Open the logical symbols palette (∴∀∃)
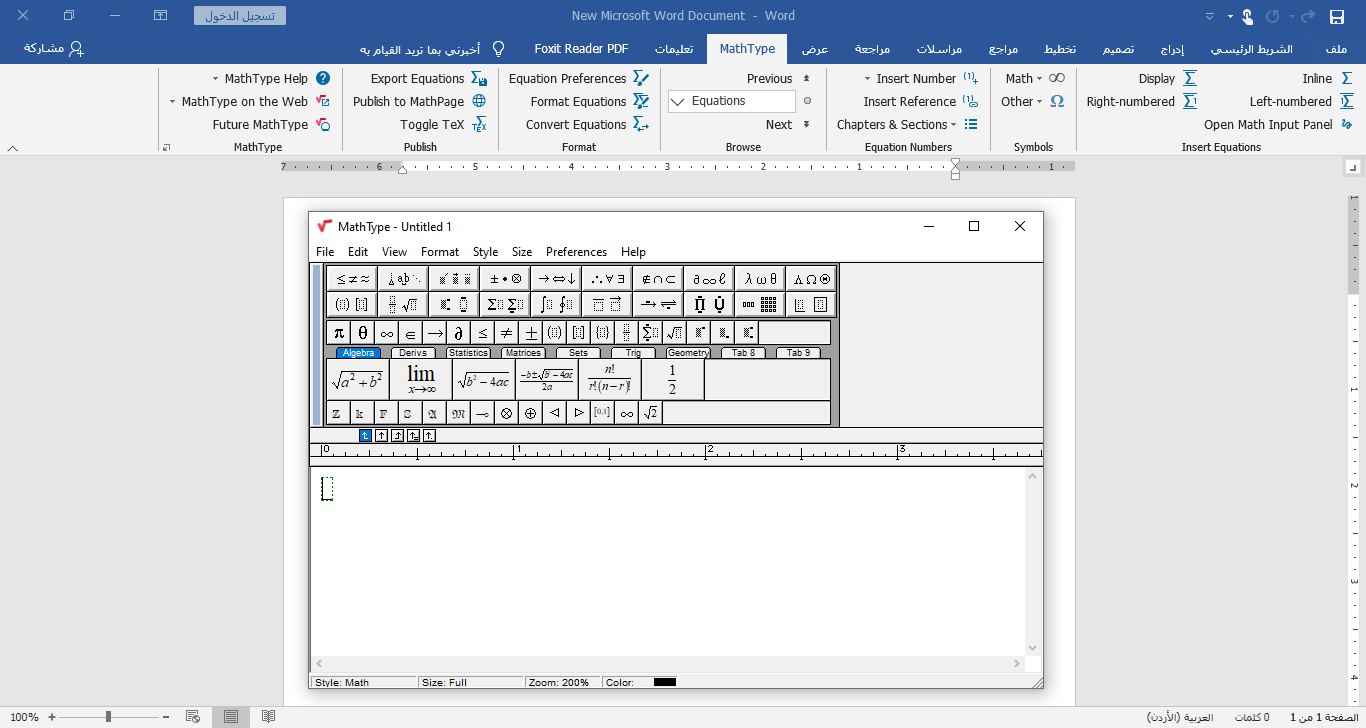Viewport: 1366px width, 728px height. point(607,279)
